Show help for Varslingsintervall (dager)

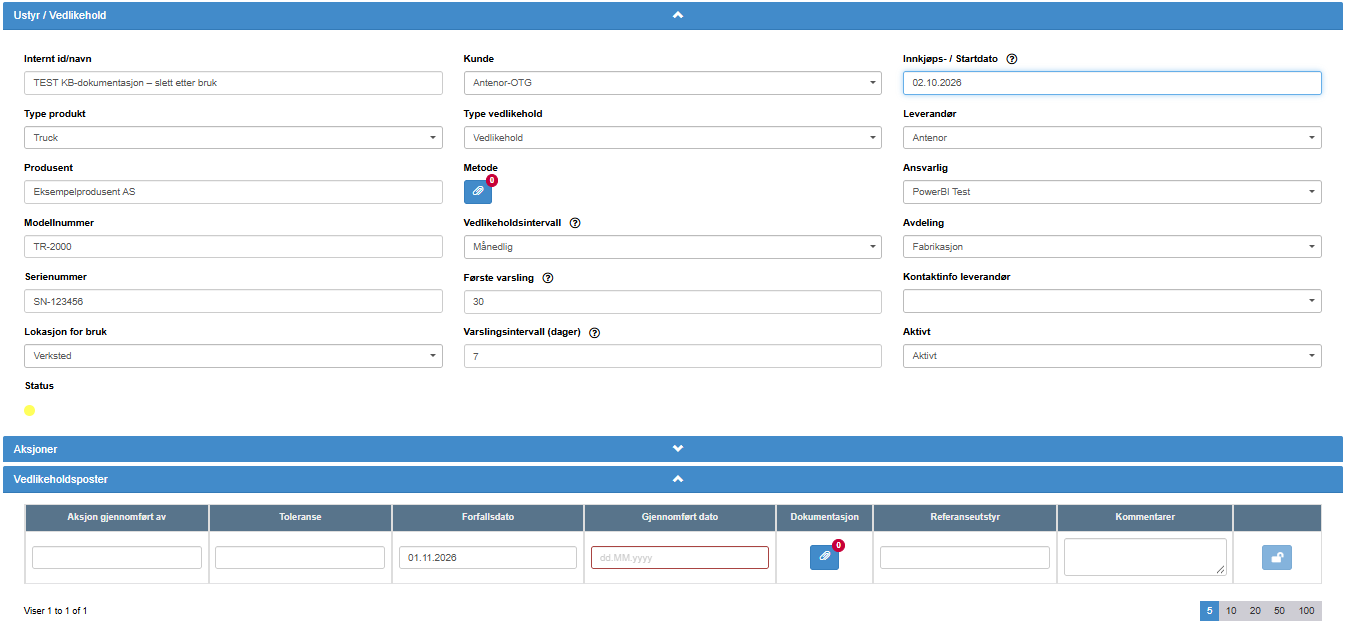595,332
